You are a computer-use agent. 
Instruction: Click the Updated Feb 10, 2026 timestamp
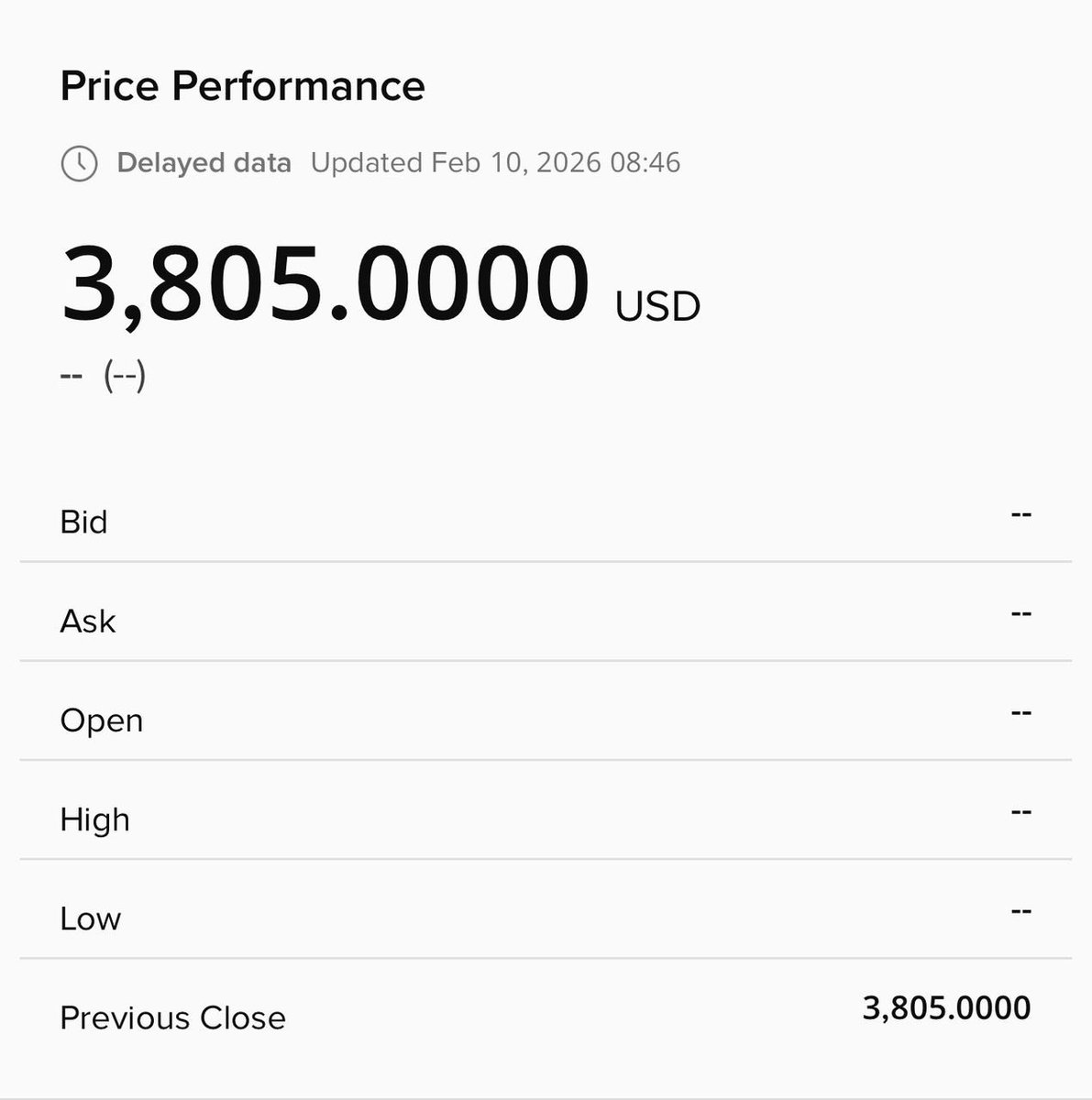[x=495, y=163]
